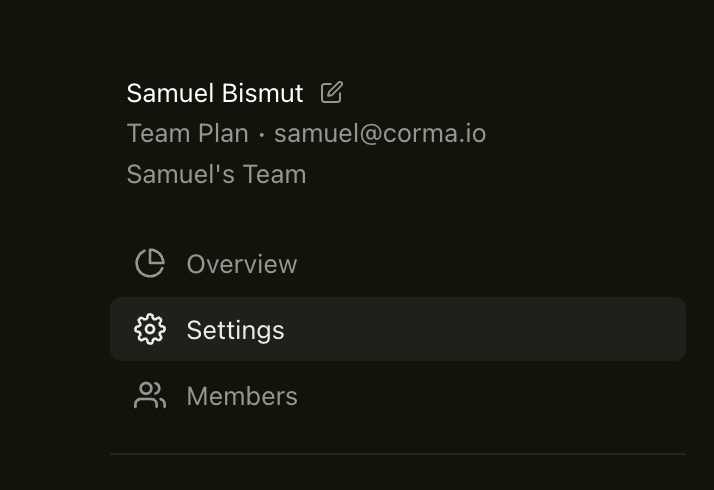This screenshot has width=714, height=490.
Task: Click the dot separator after Team Plan
Action: (262, 134)
